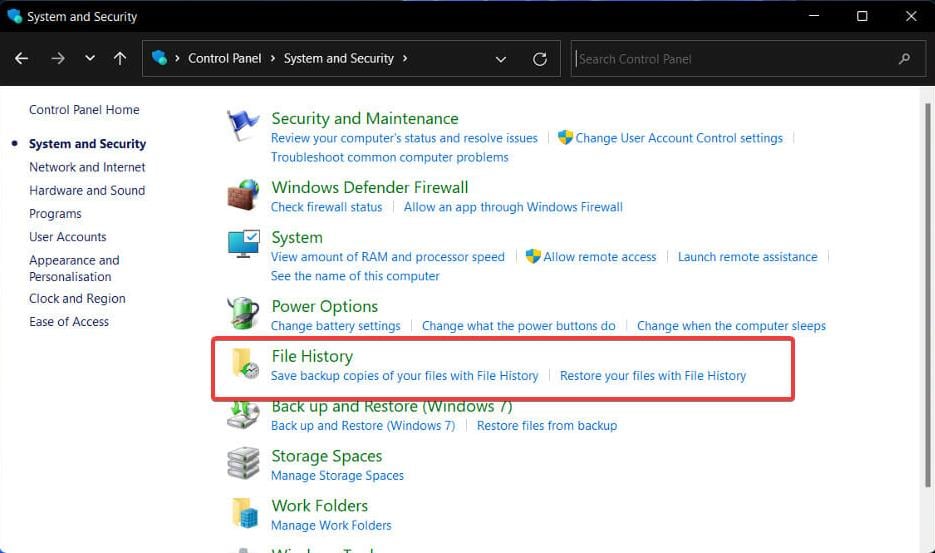Open Programs category

pos(55,214)
